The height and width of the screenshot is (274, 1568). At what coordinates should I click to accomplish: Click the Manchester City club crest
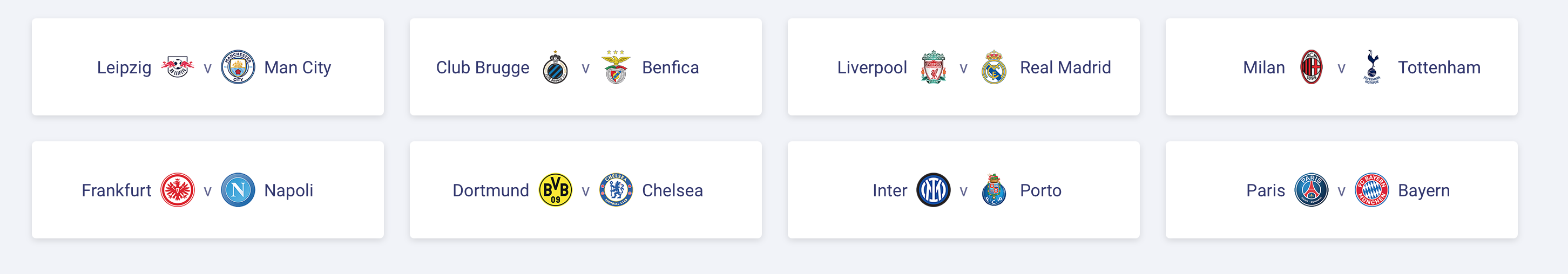[238, 67]
